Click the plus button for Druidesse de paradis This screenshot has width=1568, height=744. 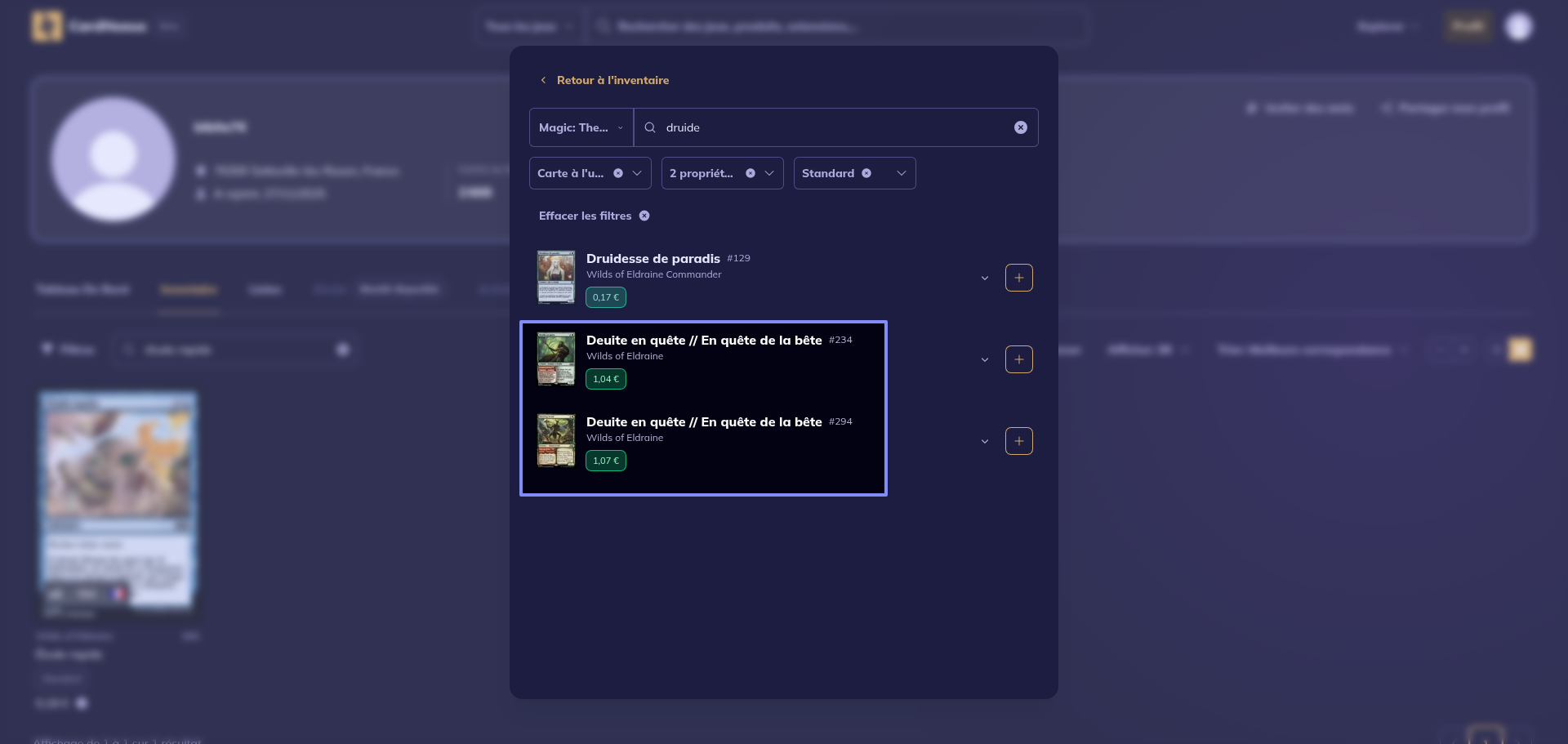tap(1018, 278)
